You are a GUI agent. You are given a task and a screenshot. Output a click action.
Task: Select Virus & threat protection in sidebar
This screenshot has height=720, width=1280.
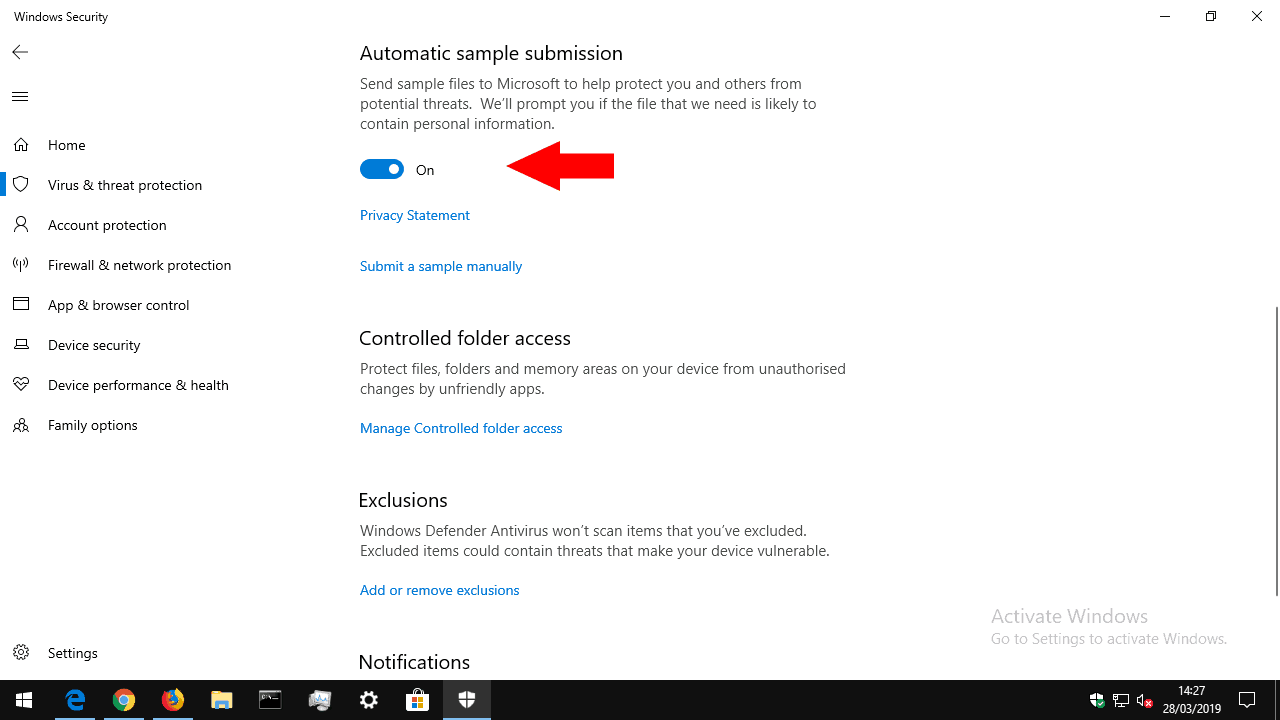[125, 185]
